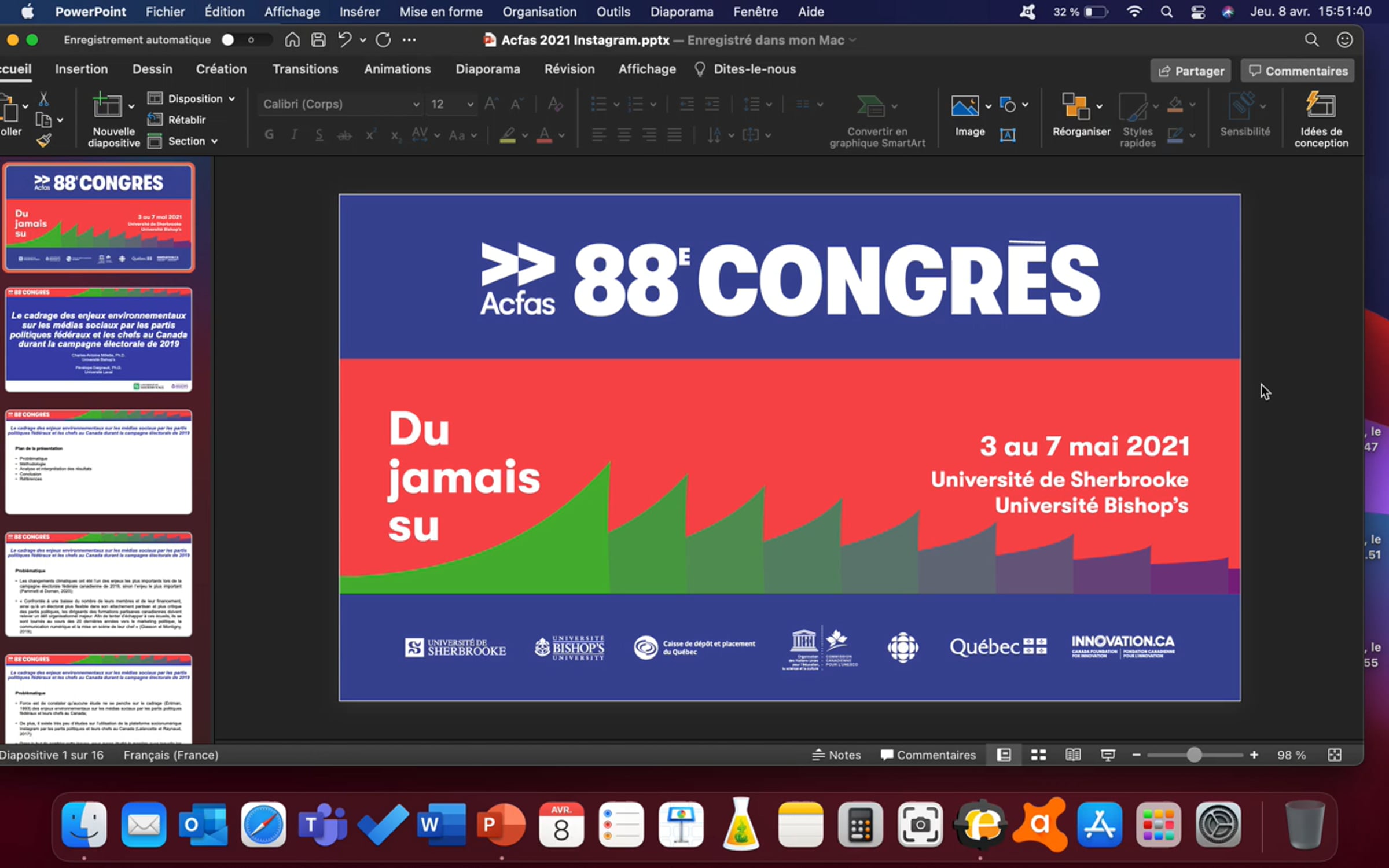The width and height of the screenshot is (1389, 868).
Task: Redo using the circular arrow icon
Action: 383,40
